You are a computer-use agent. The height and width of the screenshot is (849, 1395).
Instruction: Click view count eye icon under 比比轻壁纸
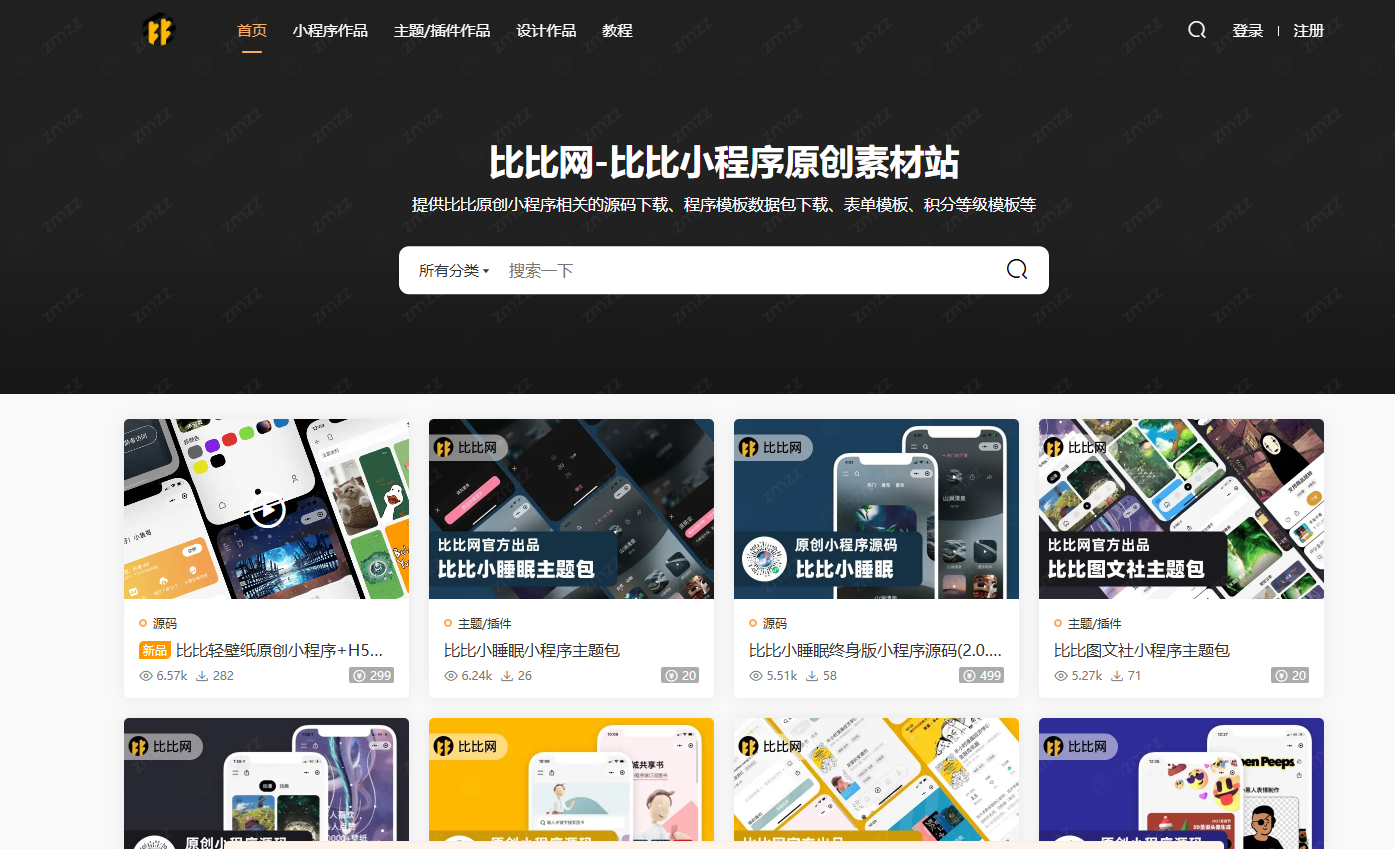tap(146, 676)
